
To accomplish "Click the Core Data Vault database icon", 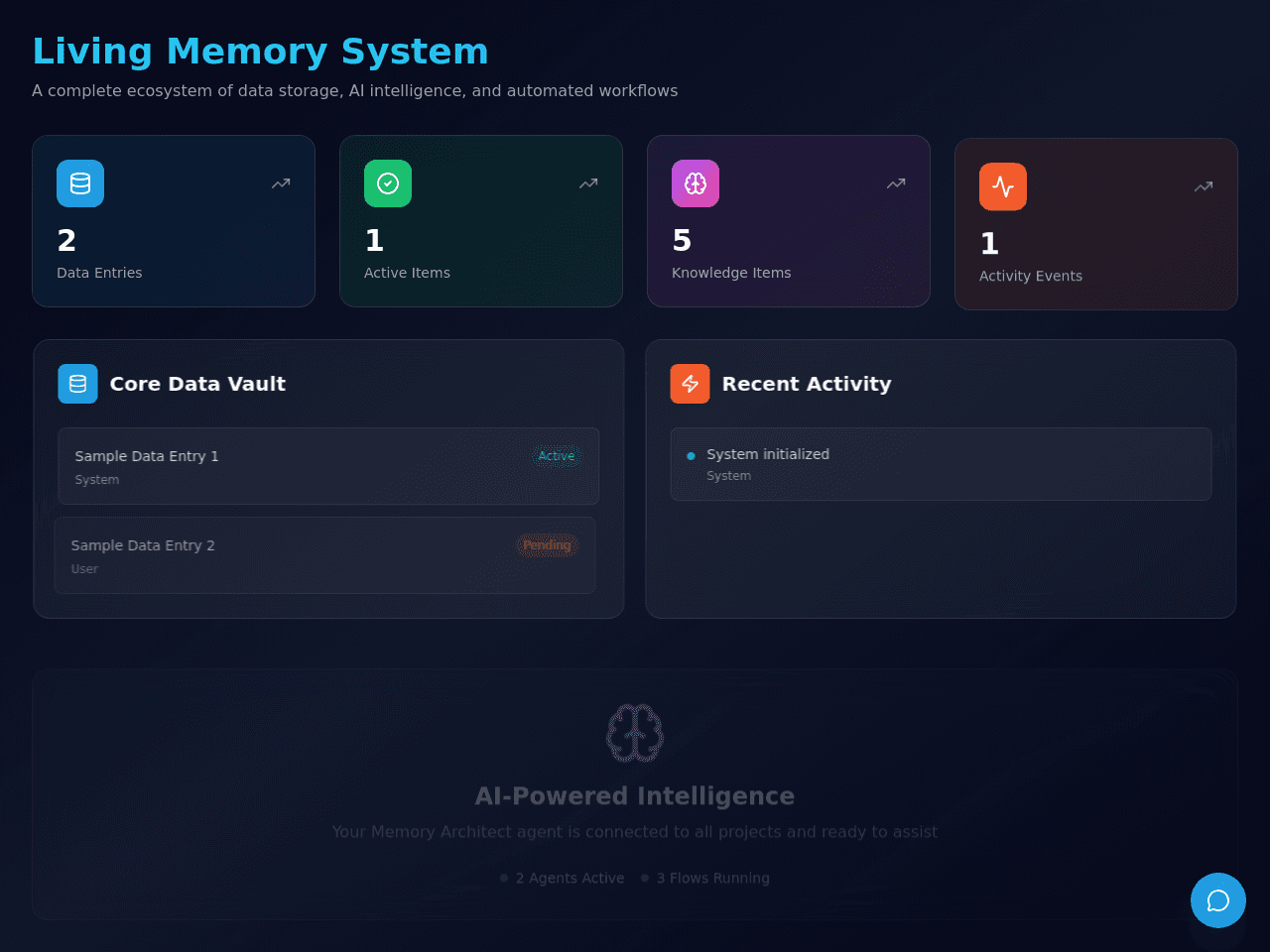I will (78, 384).
